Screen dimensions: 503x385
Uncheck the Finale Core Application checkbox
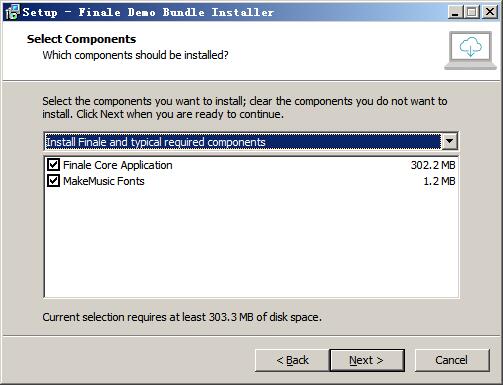(53, 165)
